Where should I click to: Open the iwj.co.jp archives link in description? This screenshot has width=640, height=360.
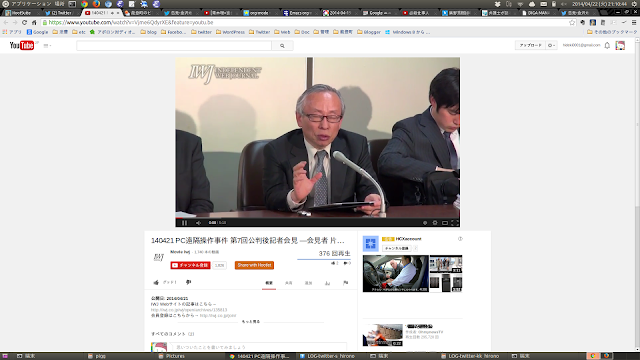click(x=189, y=310)
